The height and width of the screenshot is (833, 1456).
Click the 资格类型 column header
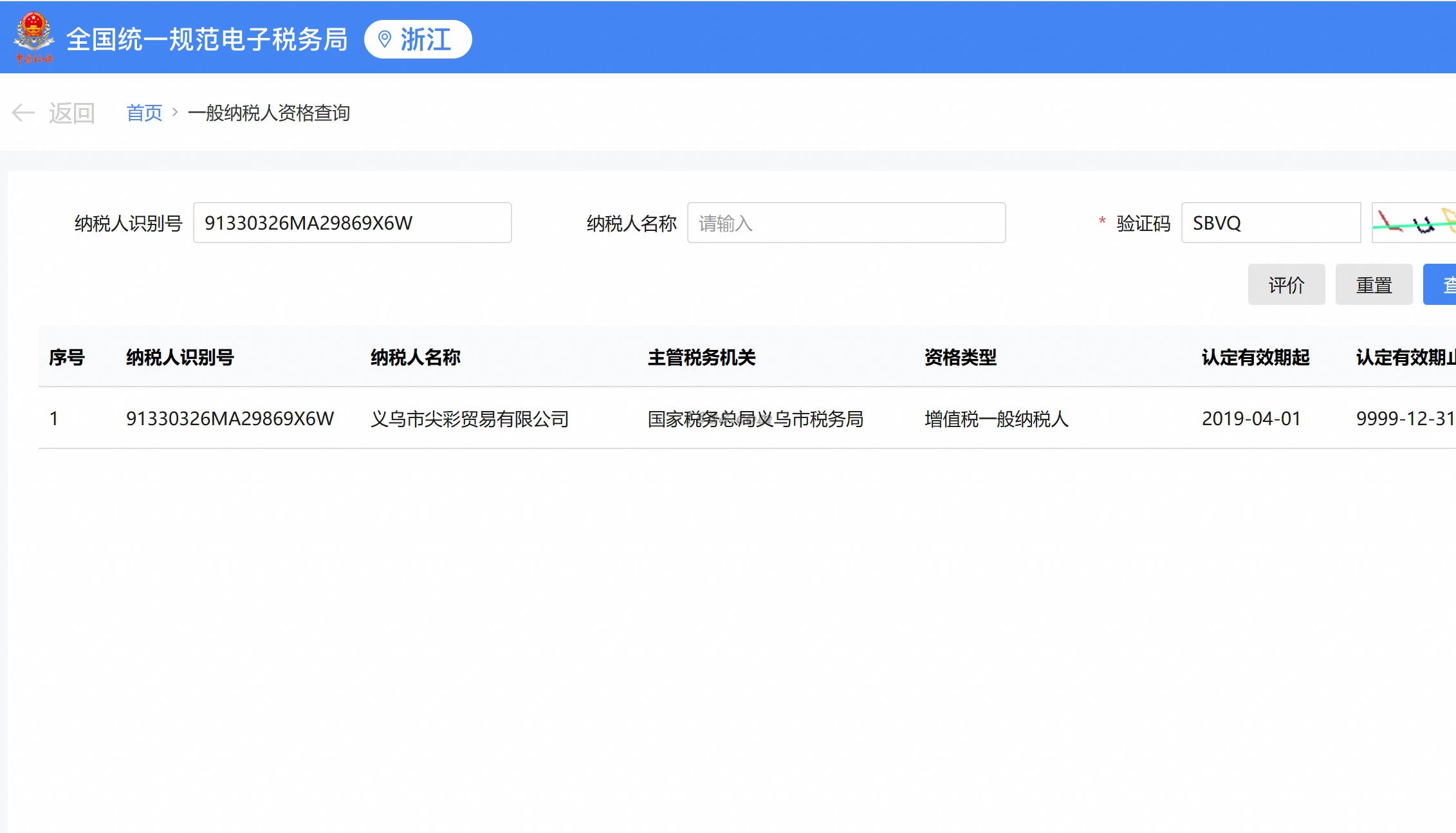[x=960, y=357]
